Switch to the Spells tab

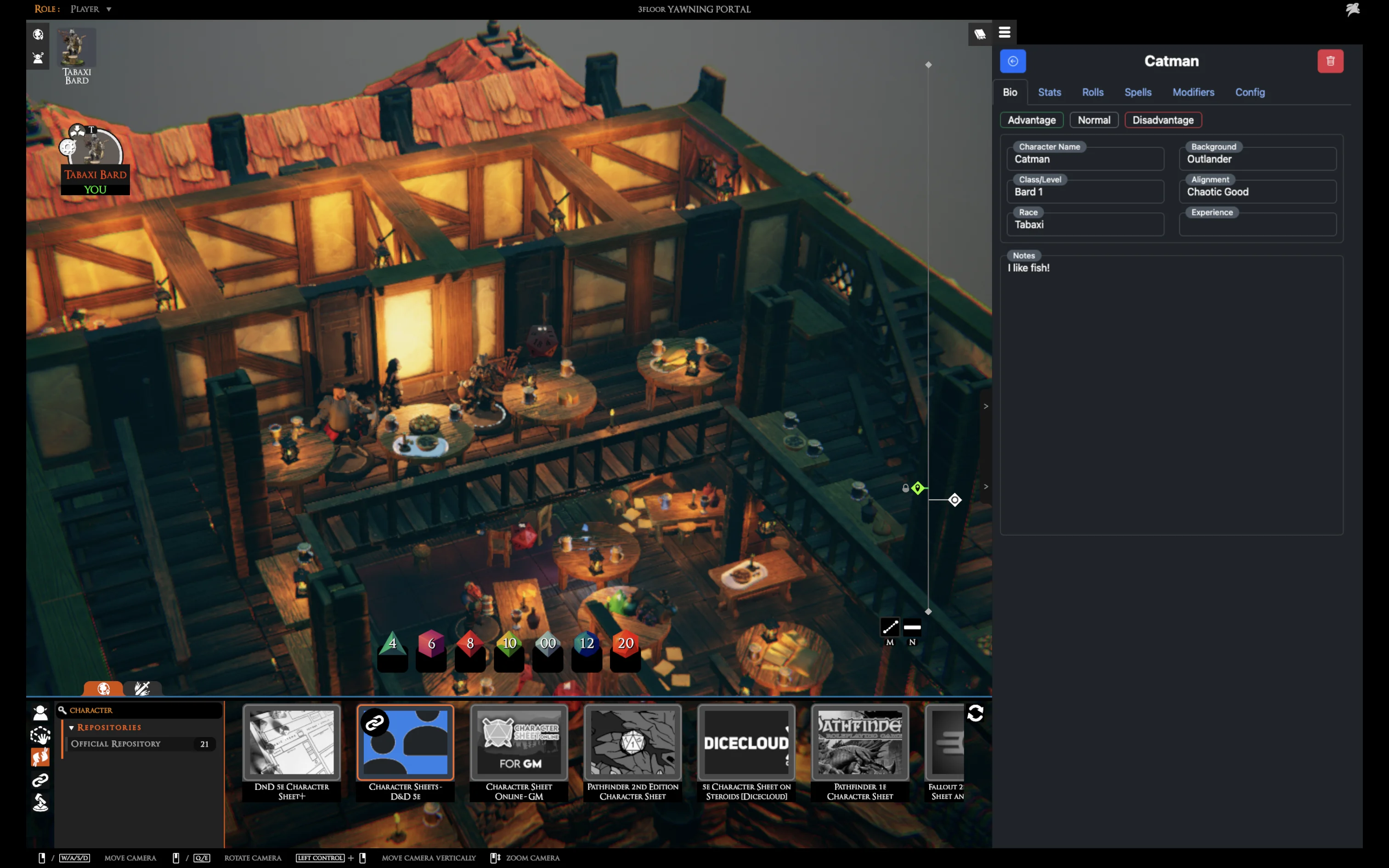[1138, 92]
